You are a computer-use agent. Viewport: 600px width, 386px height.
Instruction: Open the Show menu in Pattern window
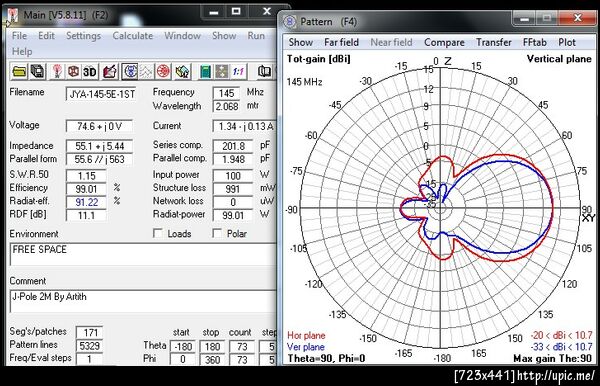[x=301, y=42]
